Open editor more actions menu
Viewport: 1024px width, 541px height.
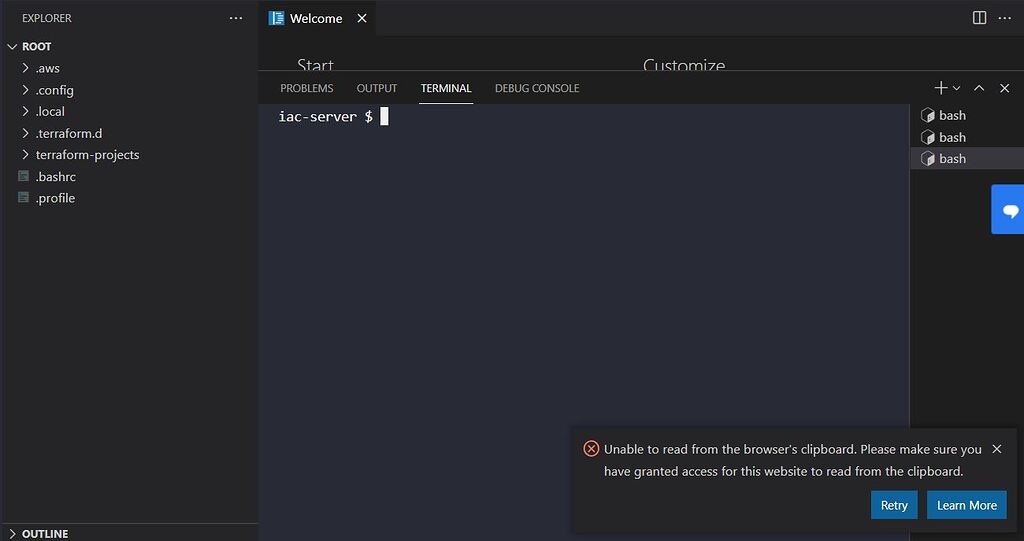click(x=1004, y=18)
